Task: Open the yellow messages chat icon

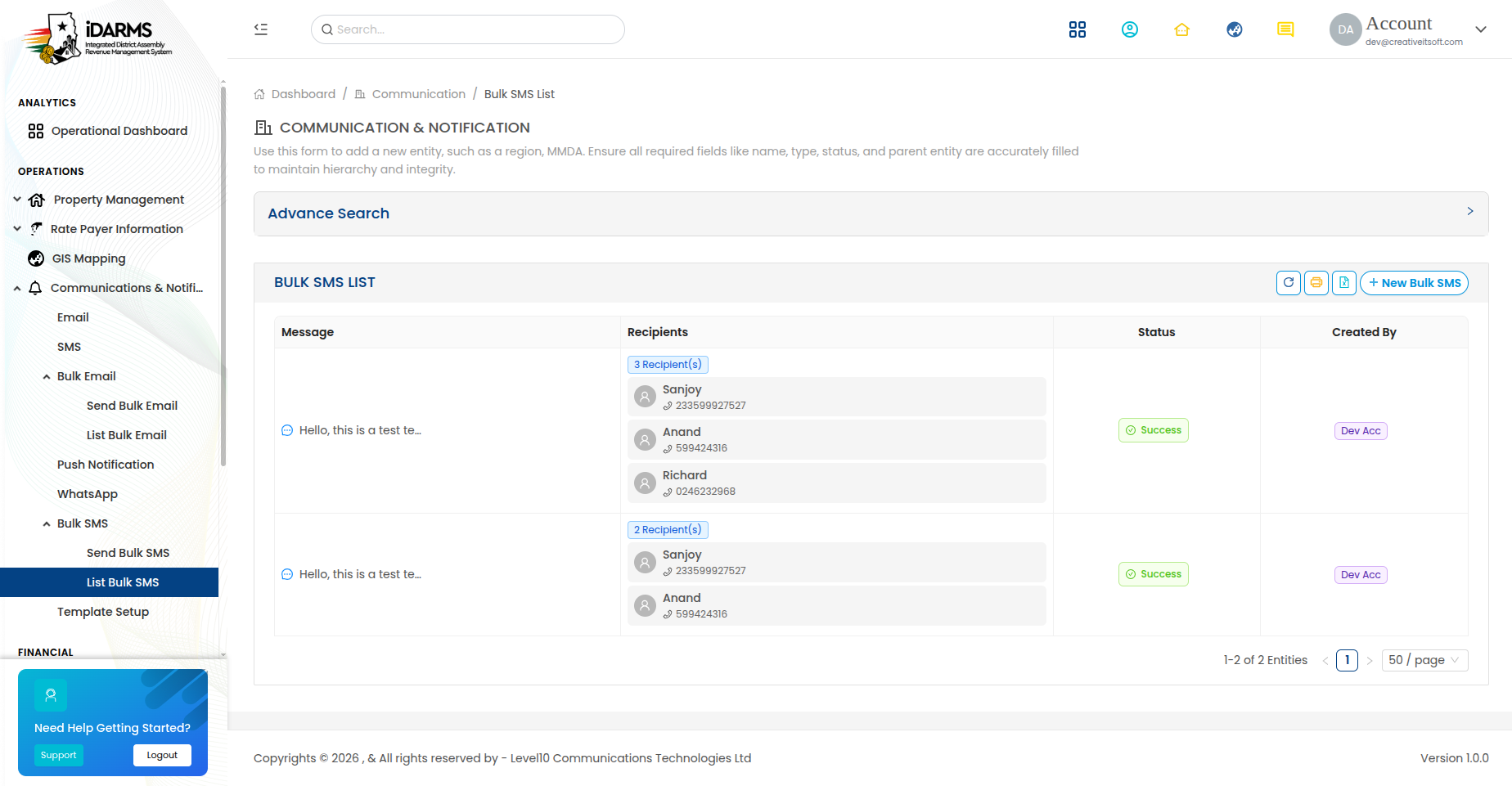Action: 1285,29
